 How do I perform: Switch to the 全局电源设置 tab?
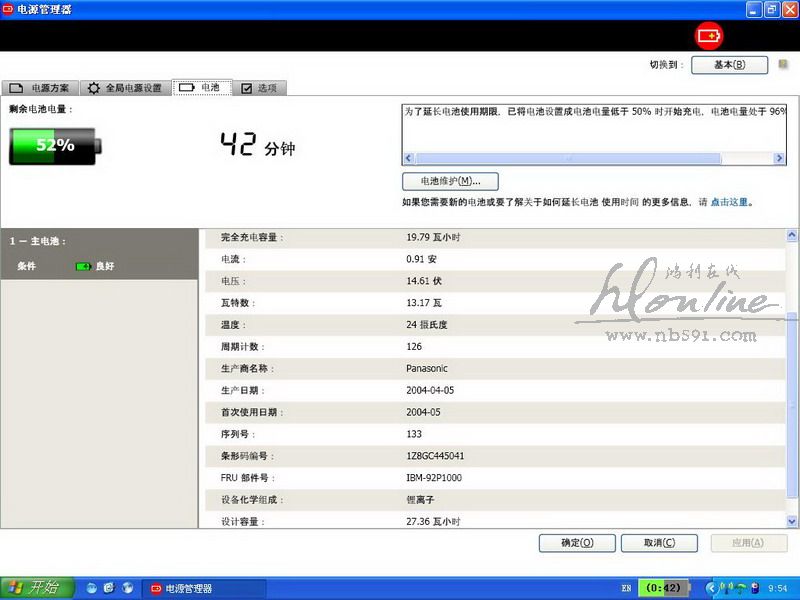pos(124,88)
